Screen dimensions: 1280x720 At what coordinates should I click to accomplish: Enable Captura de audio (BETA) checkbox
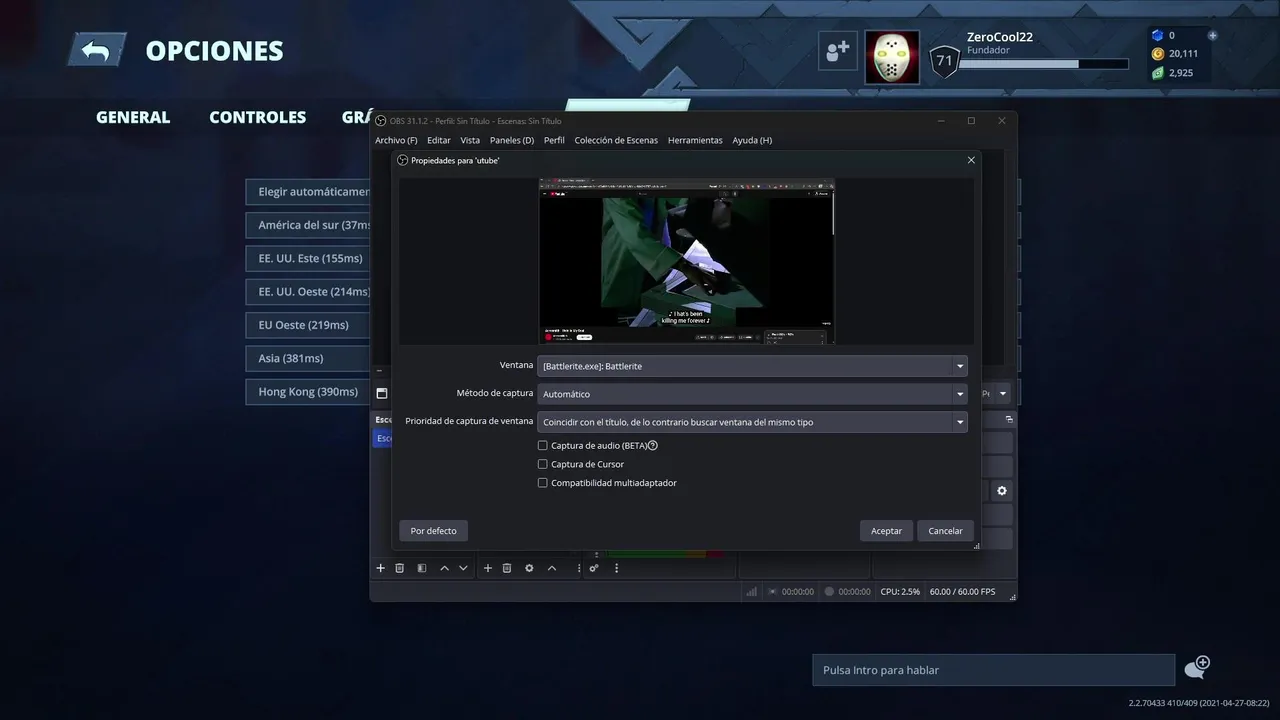(x=543, y=445)
